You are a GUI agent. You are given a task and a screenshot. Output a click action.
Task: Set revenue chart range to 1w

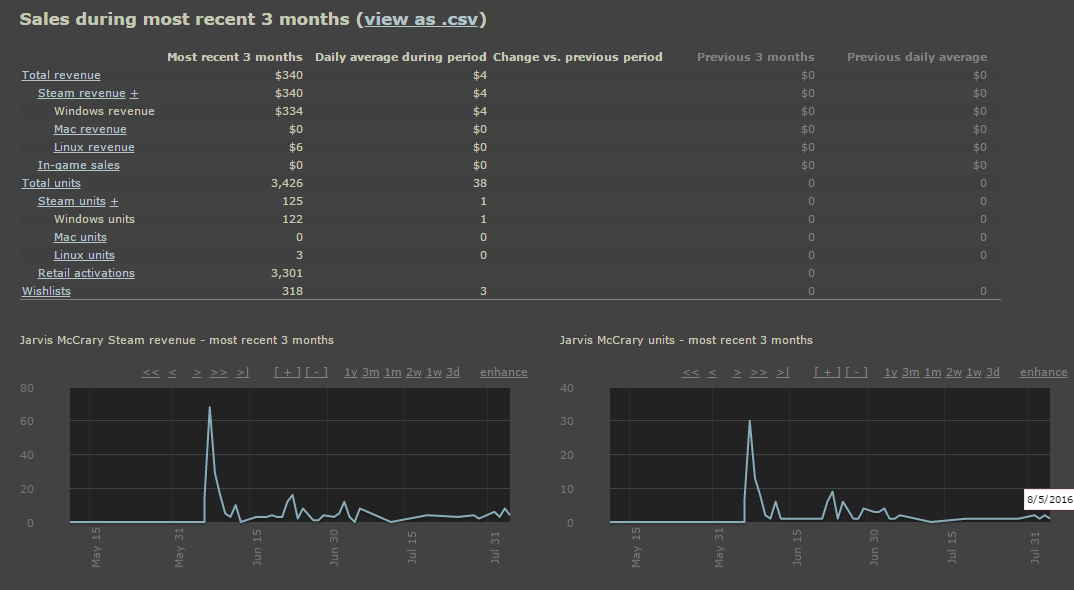[x=434, y=372]
